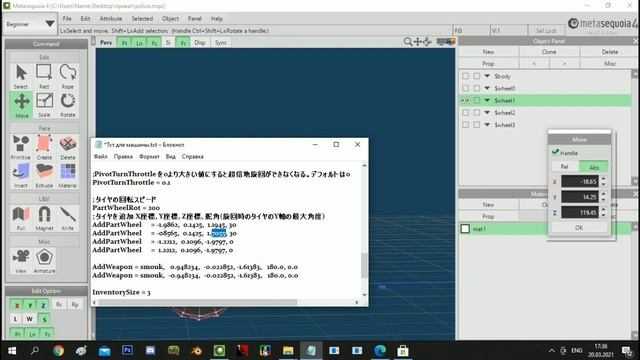
Task: Collapse the $wheel0 object triangle
Action: (487, 88)
